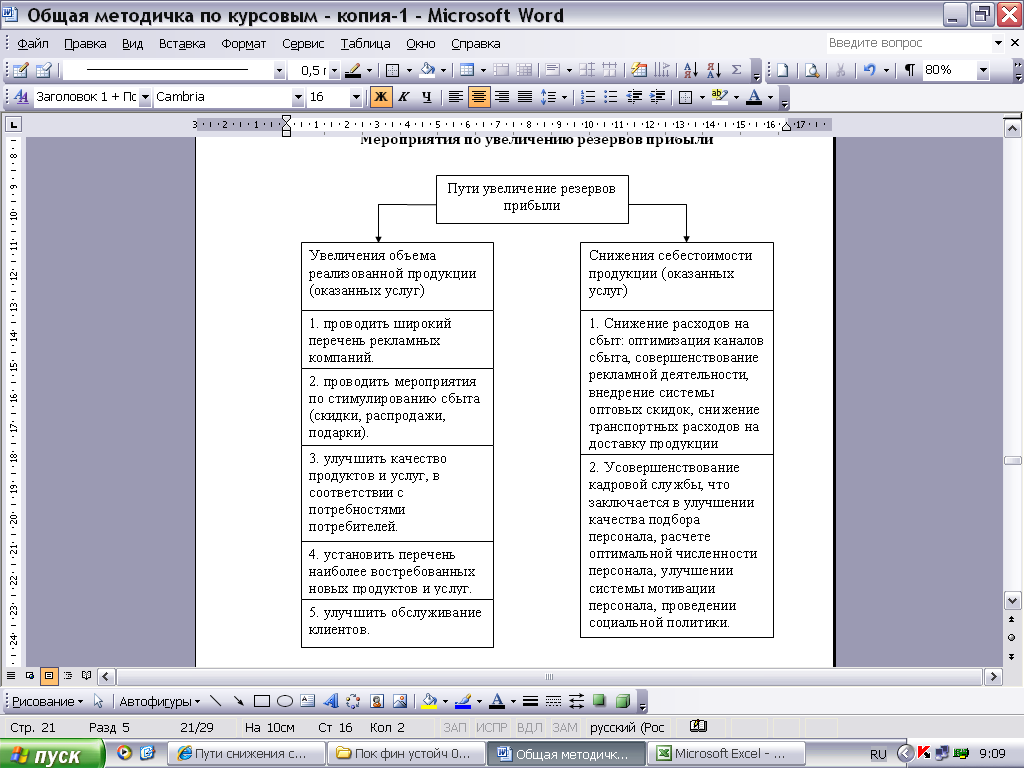Align text to the right
The height and width of the screenshot is (768, 1024).
502,97
